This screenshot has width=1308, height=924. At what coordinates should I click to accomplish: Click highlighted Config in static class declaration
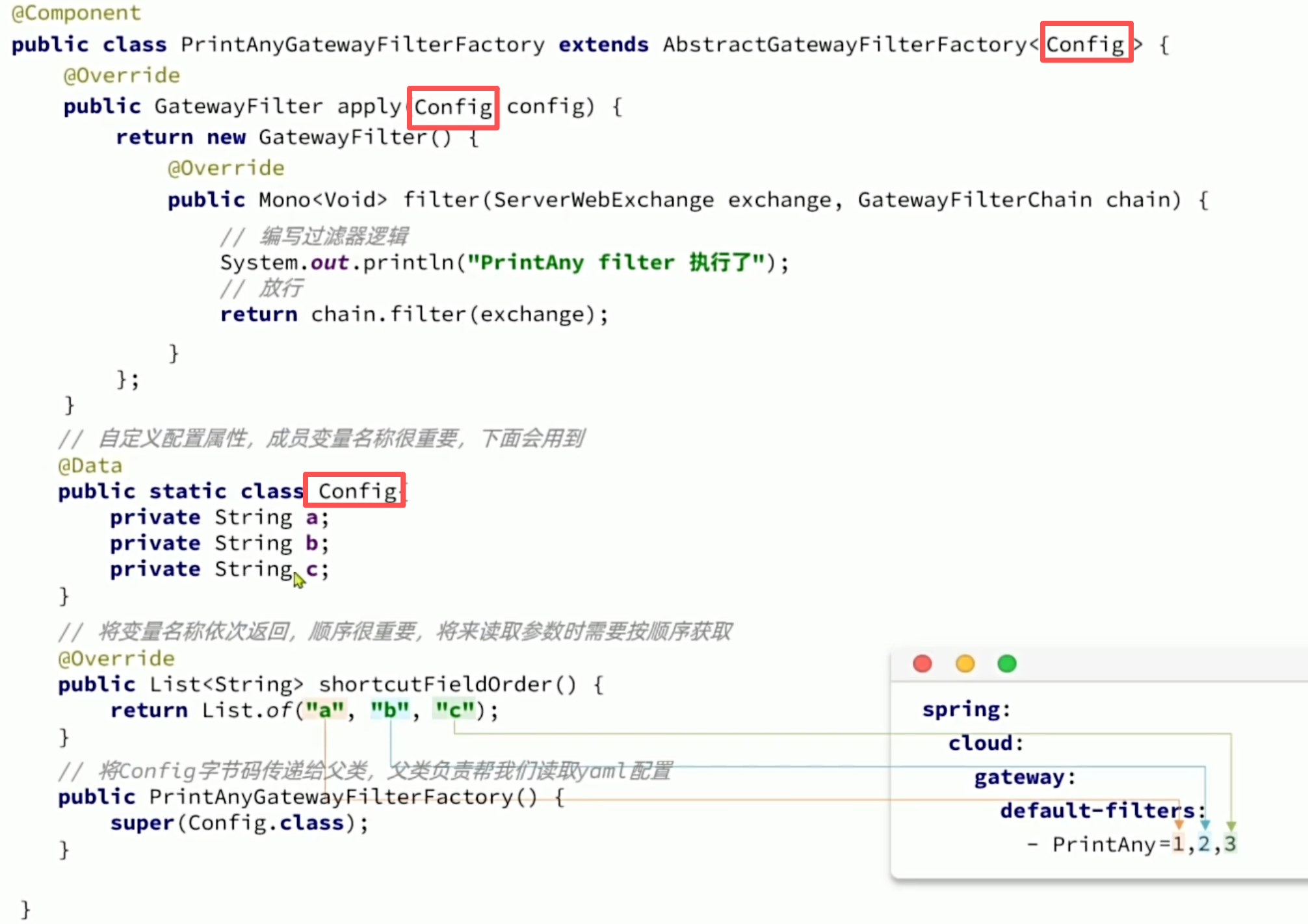(x=356, y=491)
